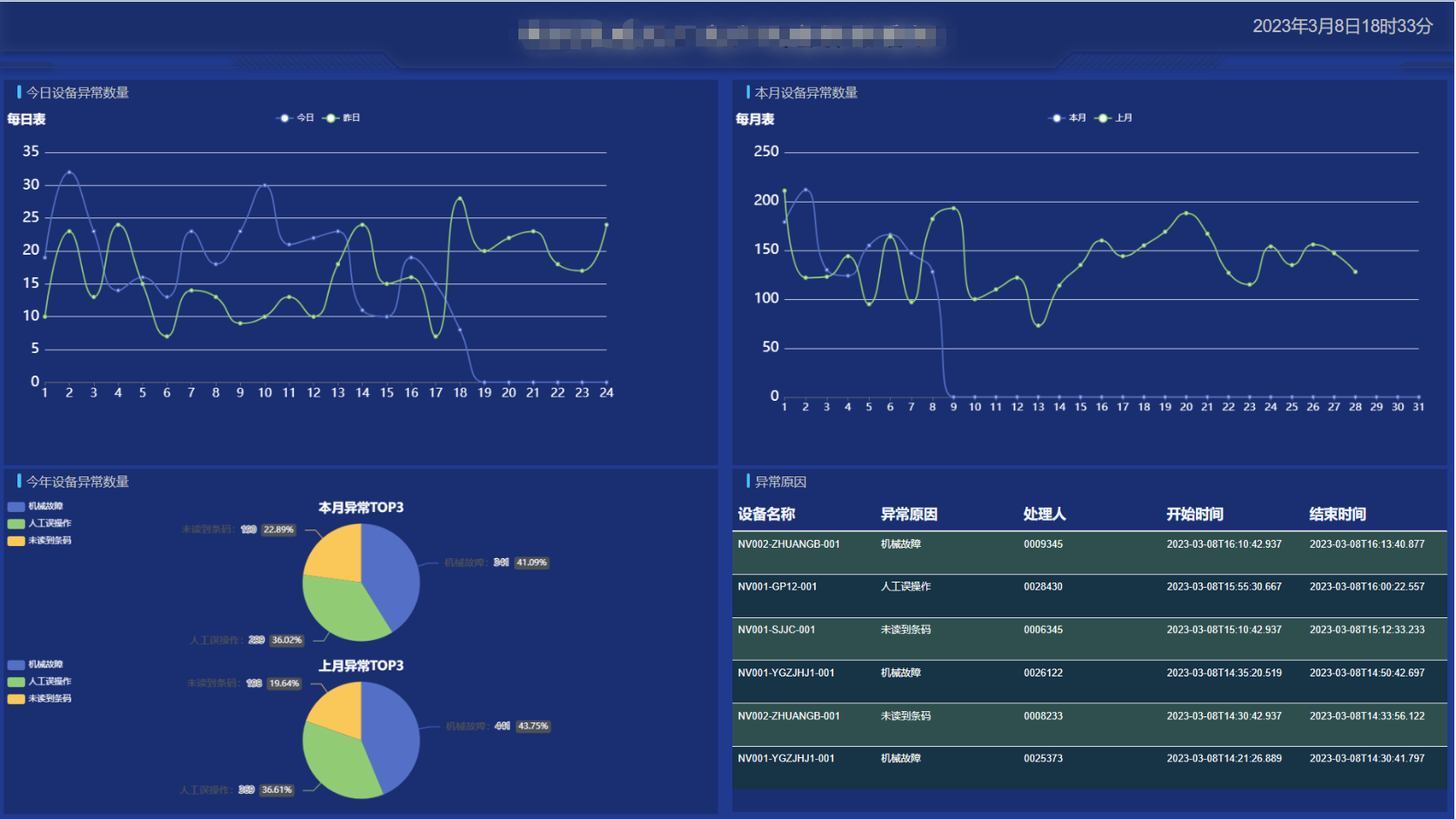
Task: Toggle the 今日 series legend in daily chart
Action: click(295, 118)
